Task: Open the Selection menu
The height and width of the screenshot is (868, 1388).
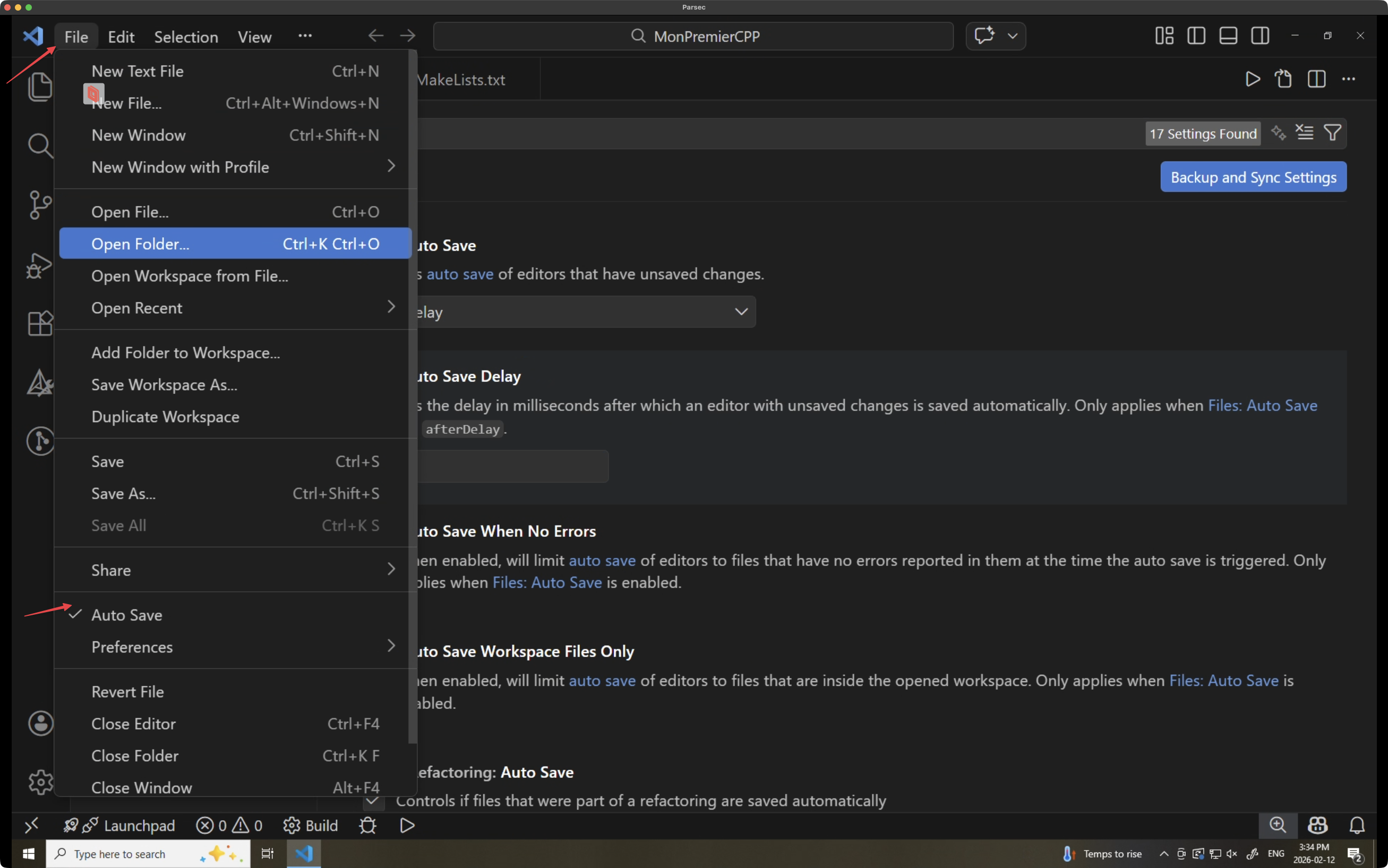Action: coord(186,37)
